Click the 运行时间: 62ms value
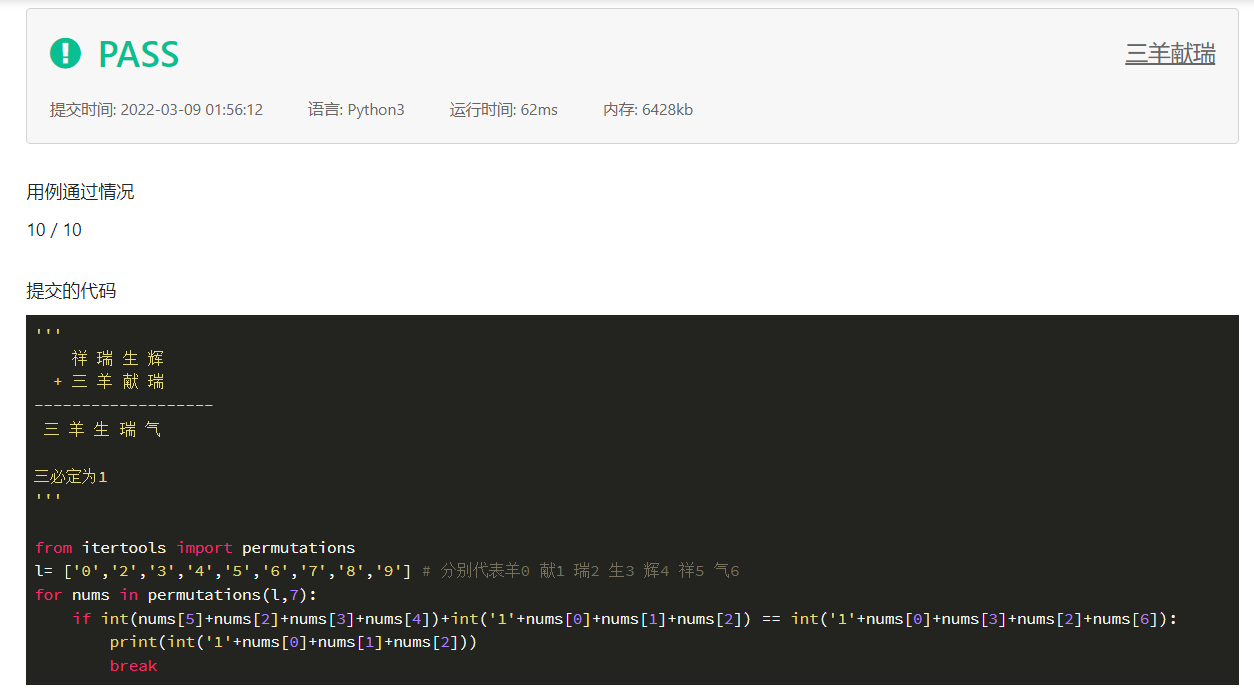The height and width of the screenshot is (694, 1254). tap(504, 110)
